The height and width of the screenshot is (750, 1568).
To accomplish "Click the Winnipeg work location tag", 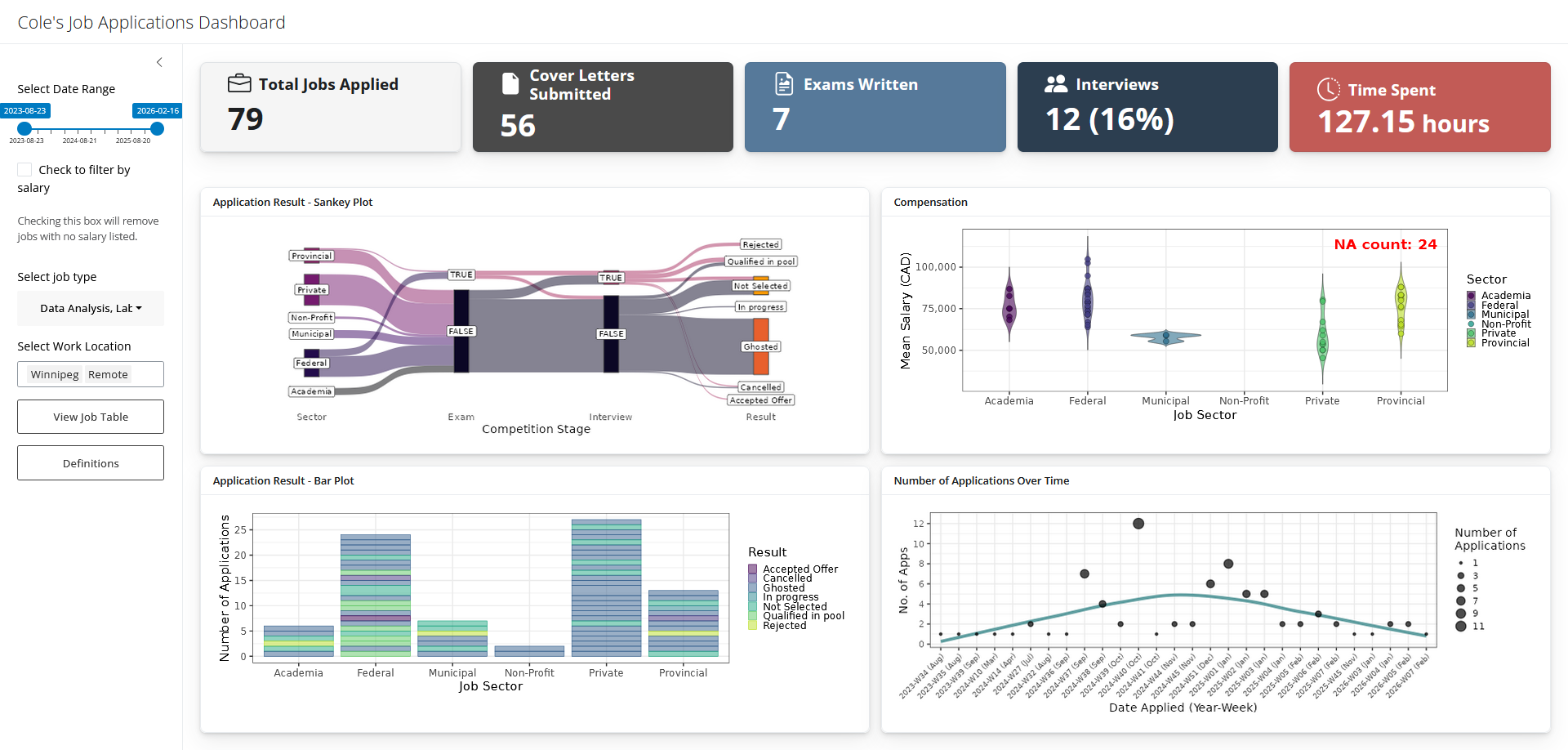I will [x=55, y=374].
